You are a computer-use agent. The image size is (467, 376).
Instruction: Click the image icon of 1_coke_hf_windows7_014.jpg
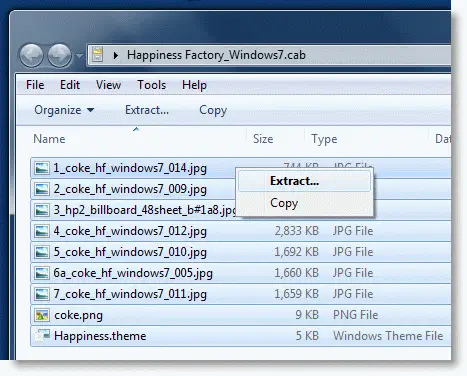click(42, 168)
